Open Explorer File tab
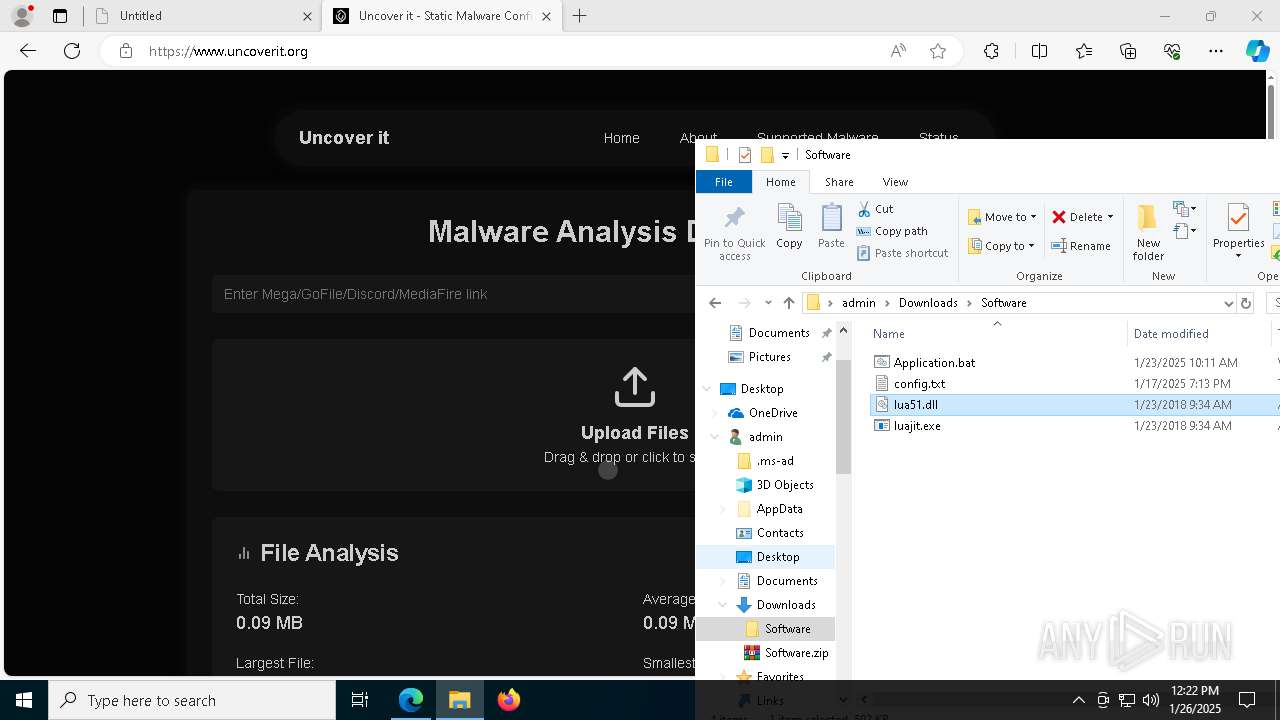 (723, 182)
